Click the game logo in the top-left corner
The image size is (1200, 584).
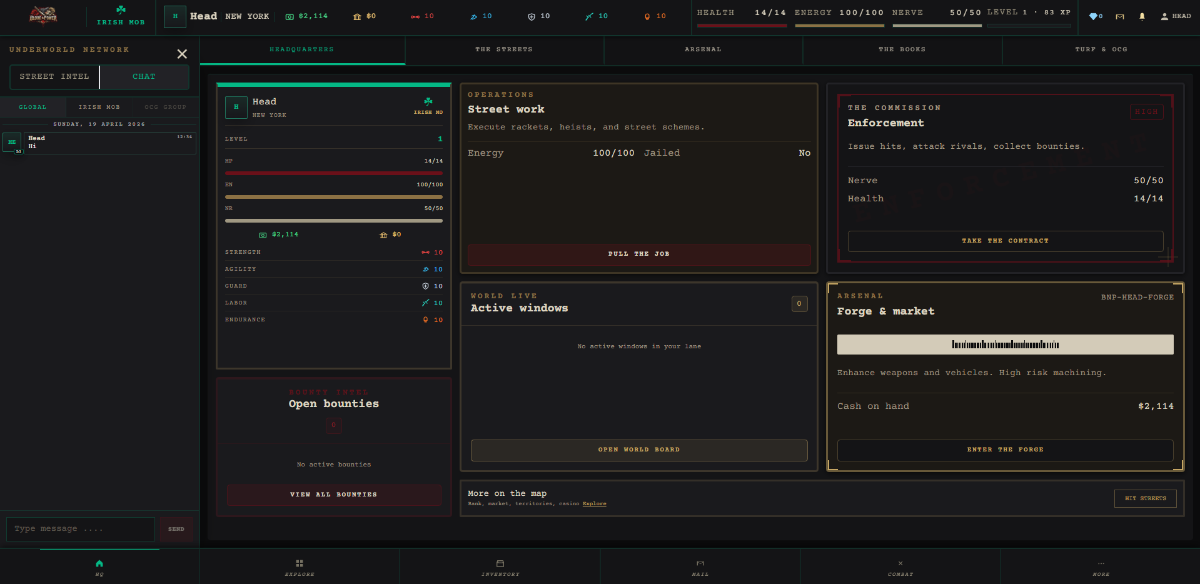point(44,16)
